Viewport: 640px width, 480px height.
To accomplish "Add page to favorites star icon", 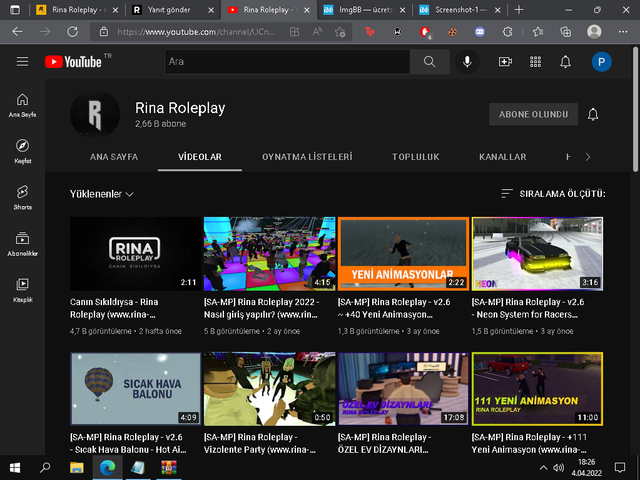I will 340,32.
